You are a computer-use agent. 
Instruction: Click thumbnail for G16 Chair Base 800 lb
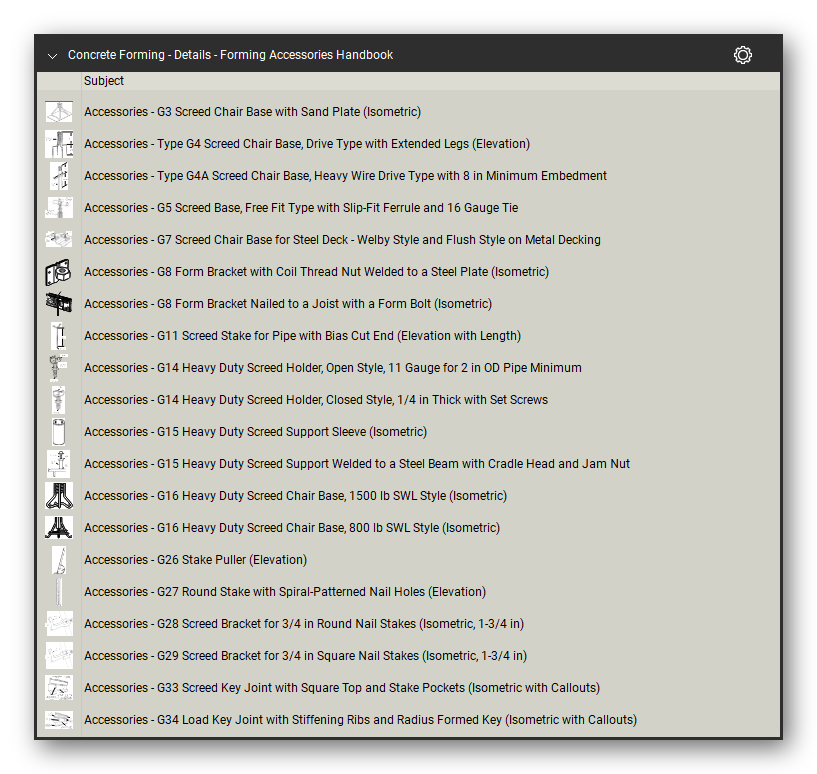(59, 527)
